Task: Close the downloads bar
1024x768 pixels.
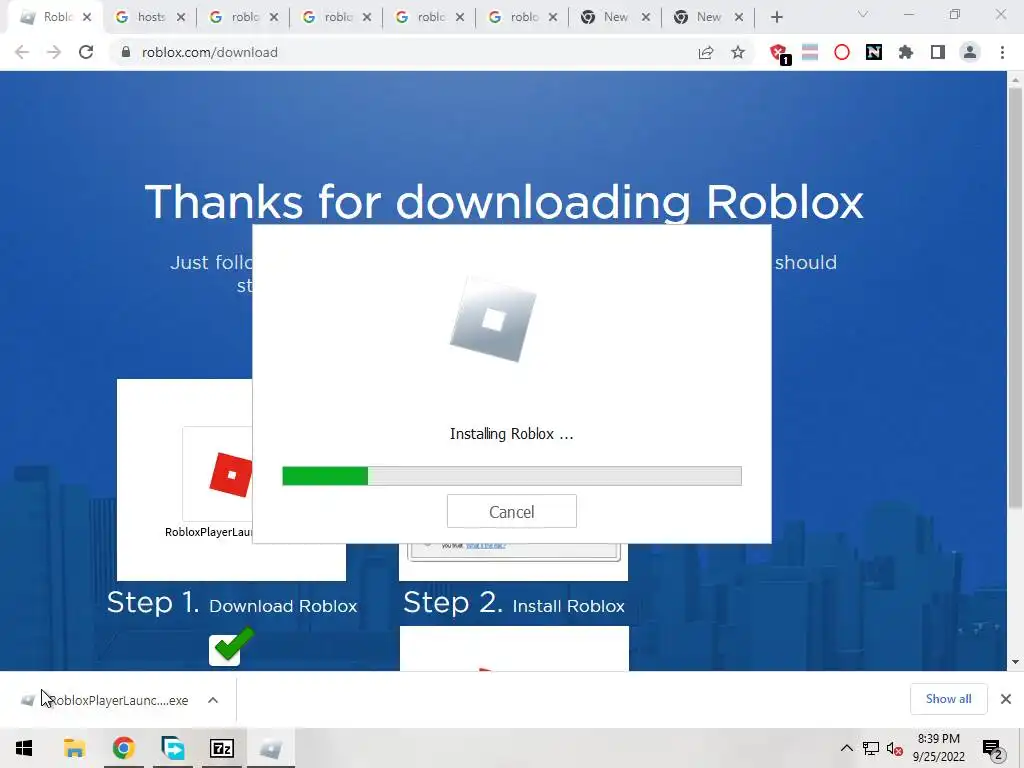Action: (1006, 699)
